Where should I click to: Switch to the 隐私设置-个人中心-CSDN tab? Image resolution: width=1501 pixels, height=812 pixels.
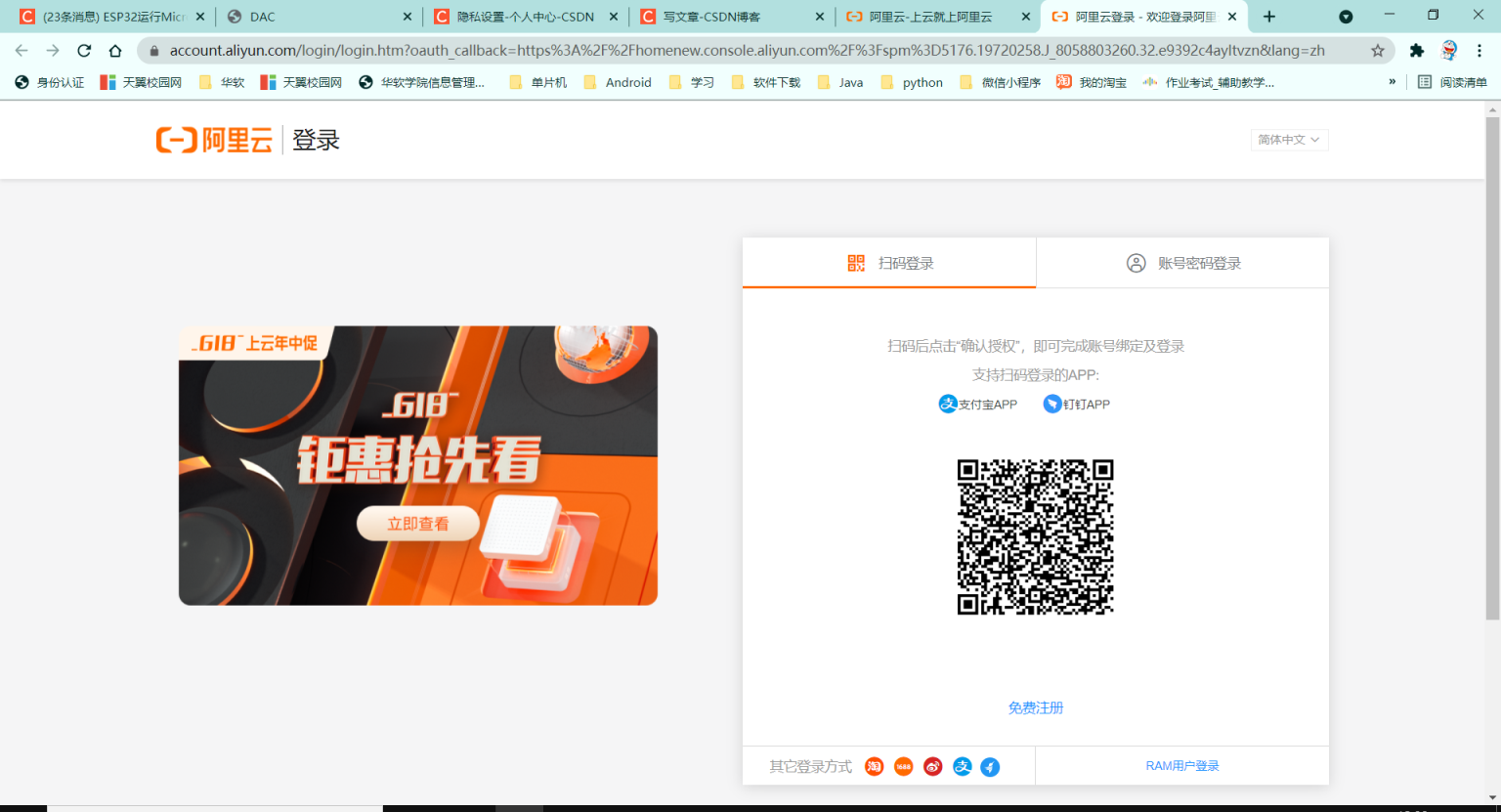click(527, 17)
